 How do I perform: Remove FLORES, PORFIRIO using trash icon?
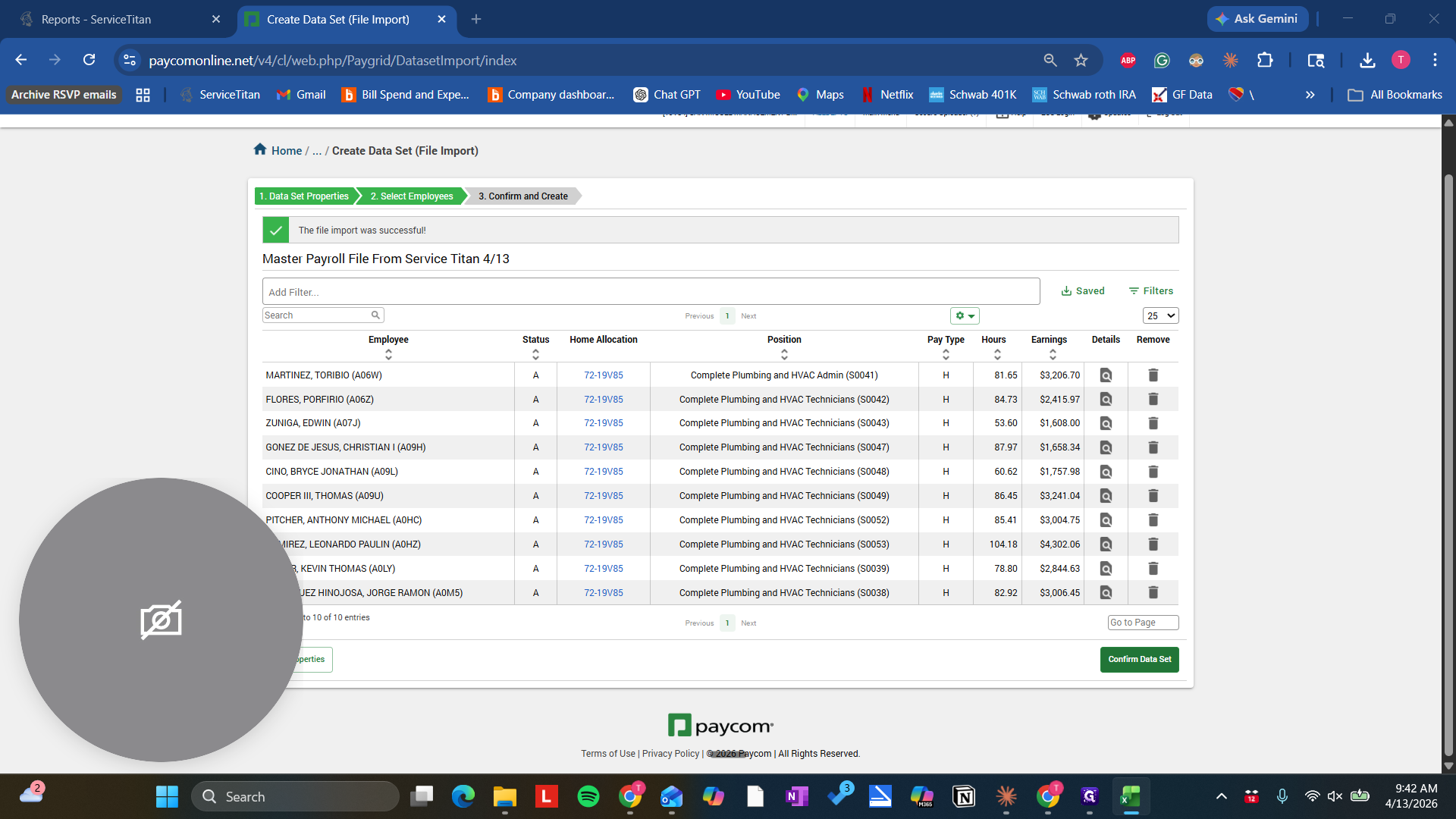(x=1153, y=399)
